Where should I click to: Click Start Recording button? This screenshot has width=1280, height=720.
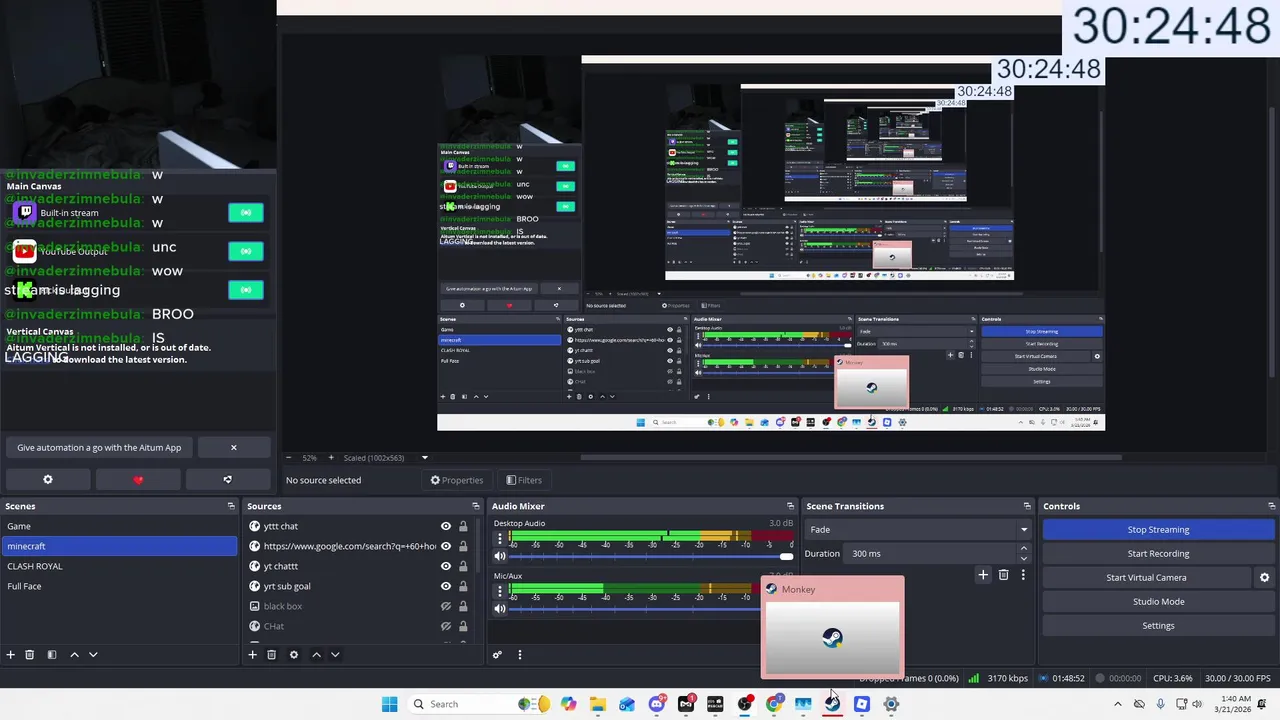click(1159, 553)
